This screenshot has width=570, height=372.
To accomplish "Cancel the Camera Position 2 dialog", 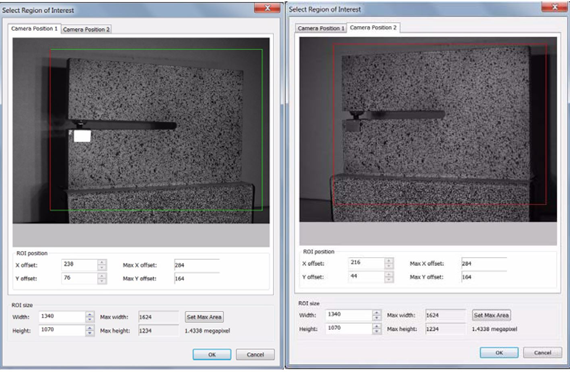I will coord(542,353).
